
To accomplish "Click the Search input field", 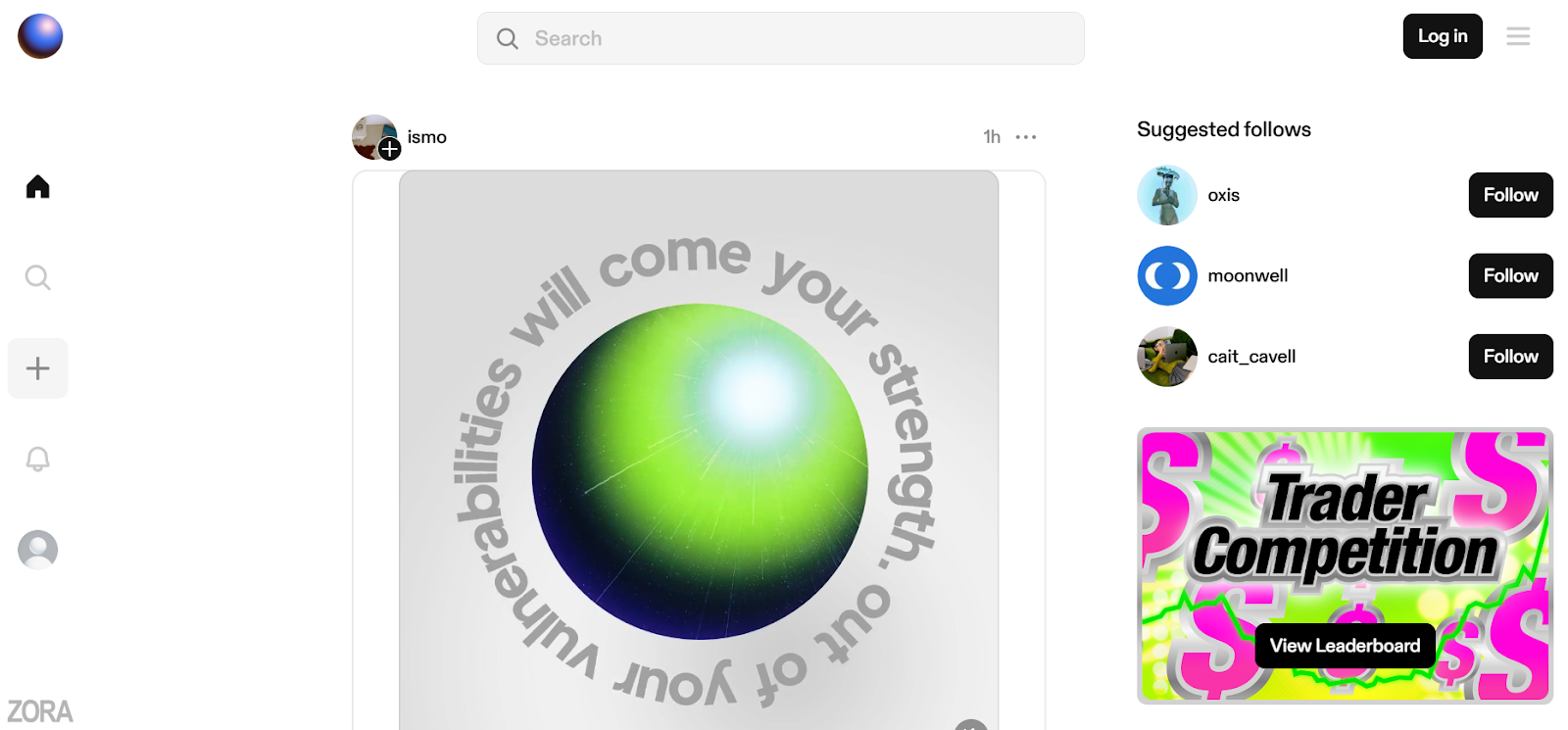I will [781, 38].
